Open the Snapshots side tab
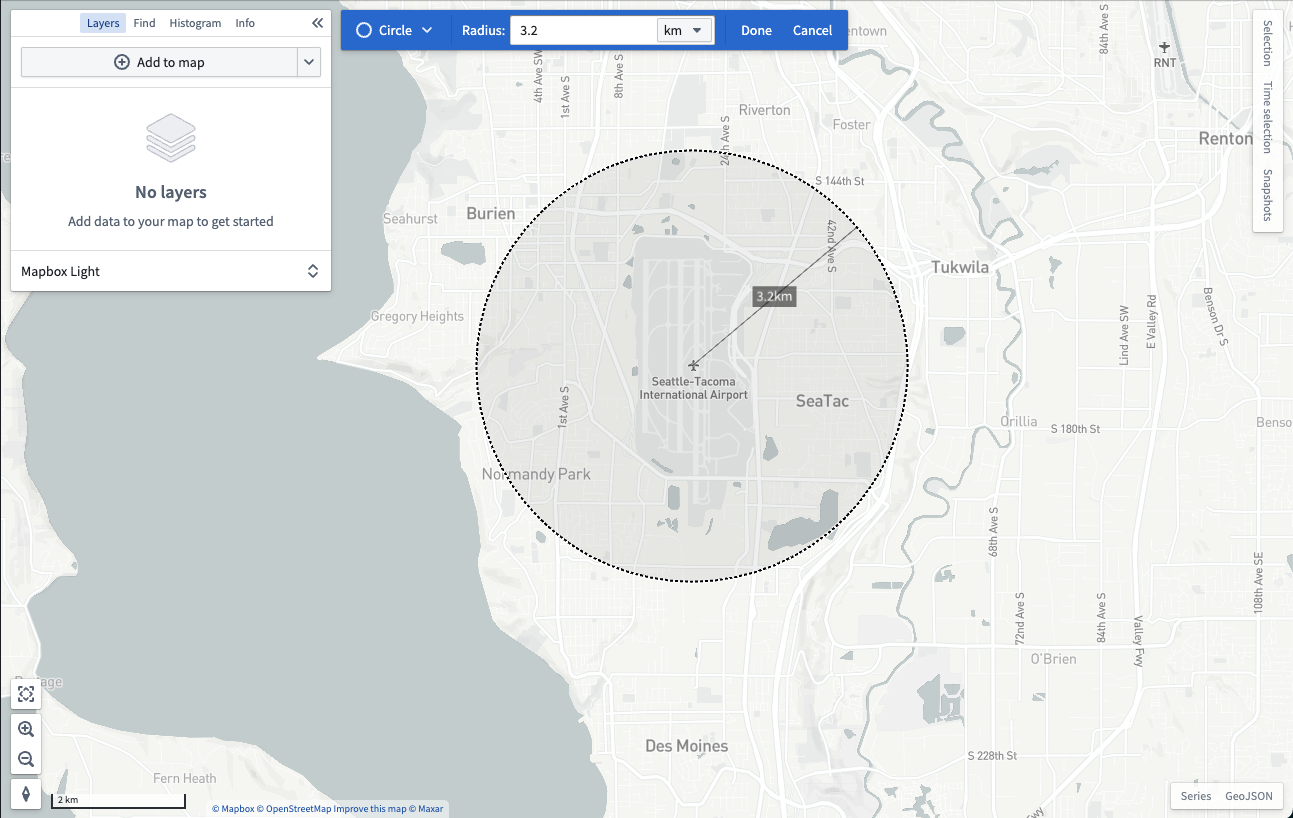 coord(1267,194)
